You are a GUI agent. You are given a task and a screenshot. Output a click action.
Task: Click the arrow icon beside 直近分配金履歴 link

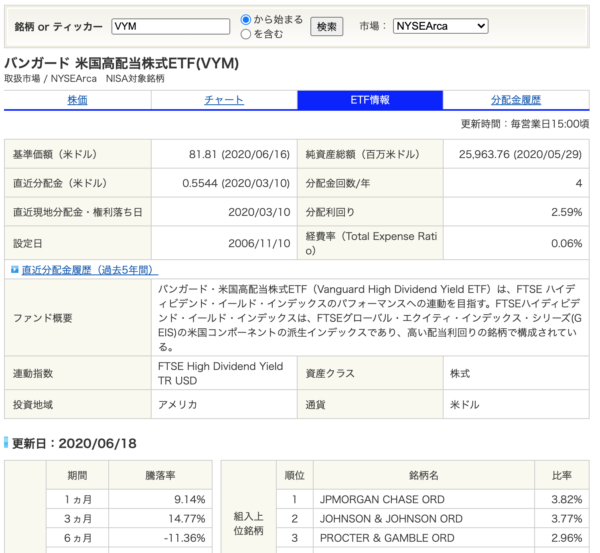click(x=15, y=270)
